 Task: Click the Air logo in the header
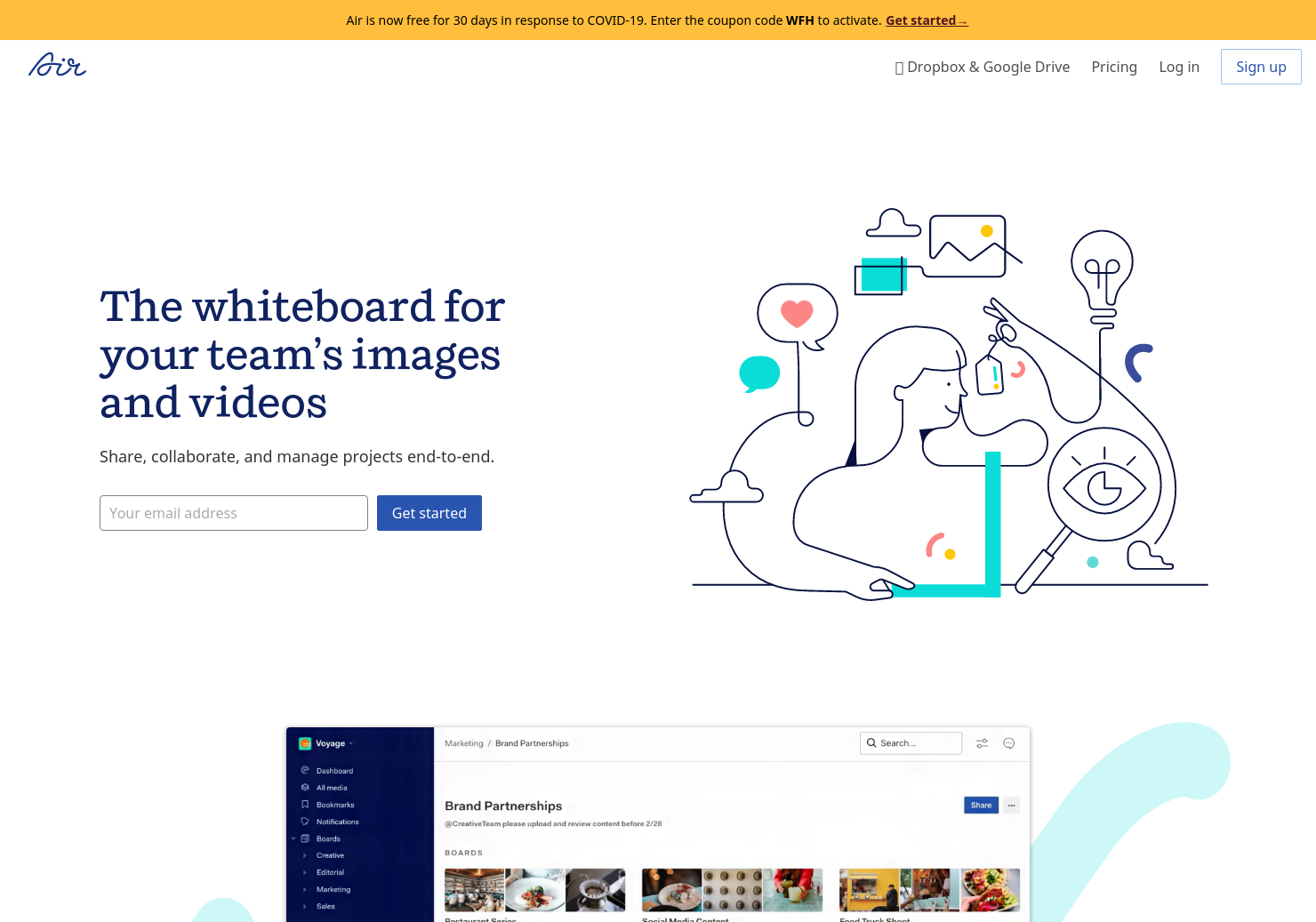click(57, 65)
